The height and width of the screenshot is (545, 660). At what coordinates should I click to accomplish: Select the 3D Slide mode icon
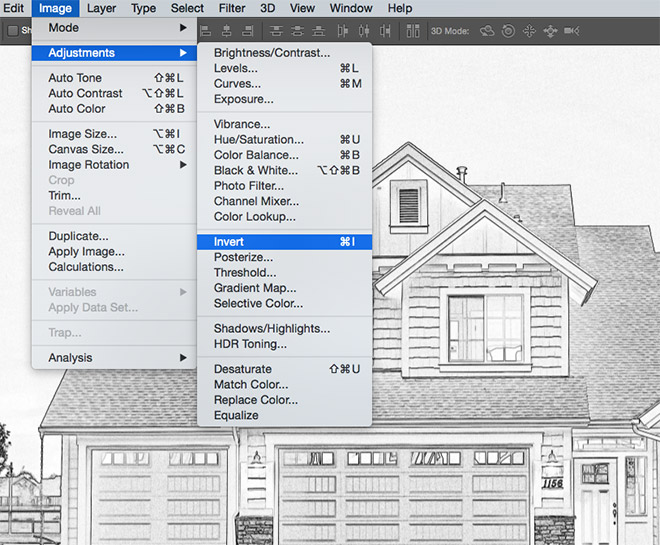(x=550, y=31)
